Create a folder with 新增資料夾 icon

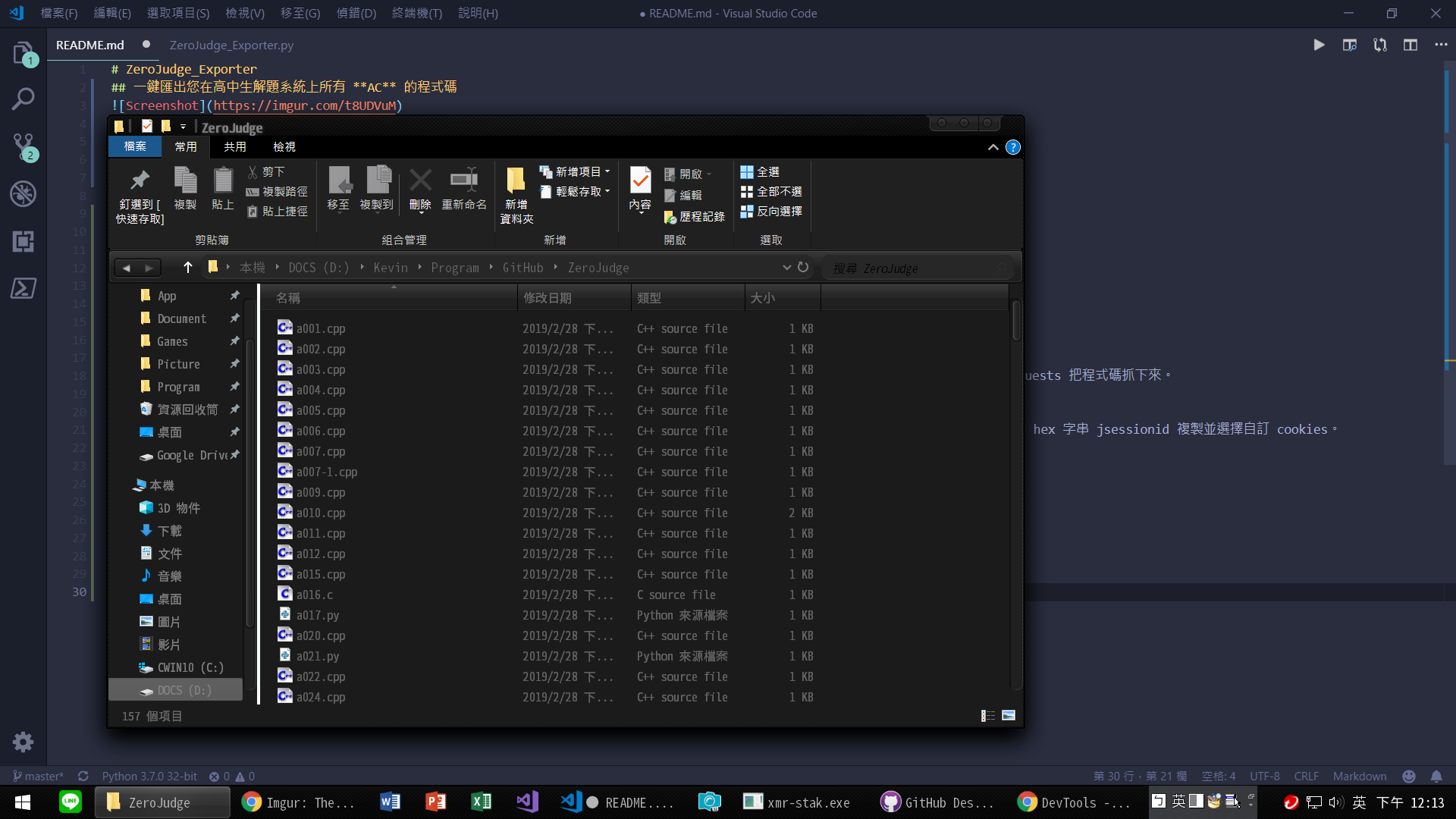(x=516, y=180)
